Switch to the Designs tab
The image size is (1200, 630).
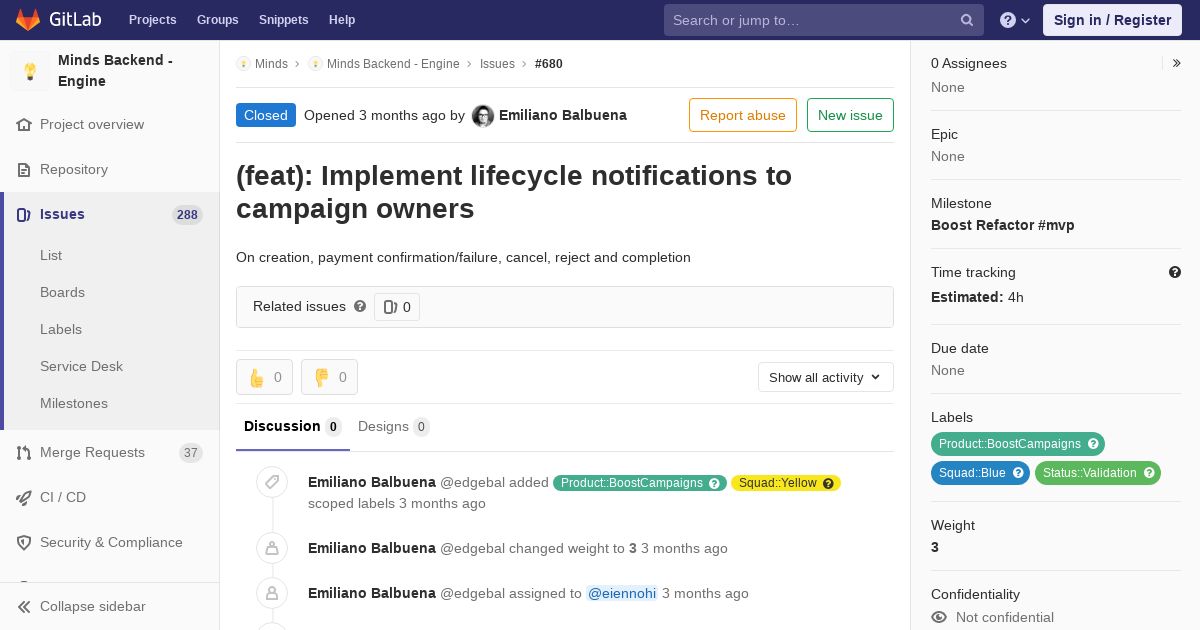tap(393, 427)
